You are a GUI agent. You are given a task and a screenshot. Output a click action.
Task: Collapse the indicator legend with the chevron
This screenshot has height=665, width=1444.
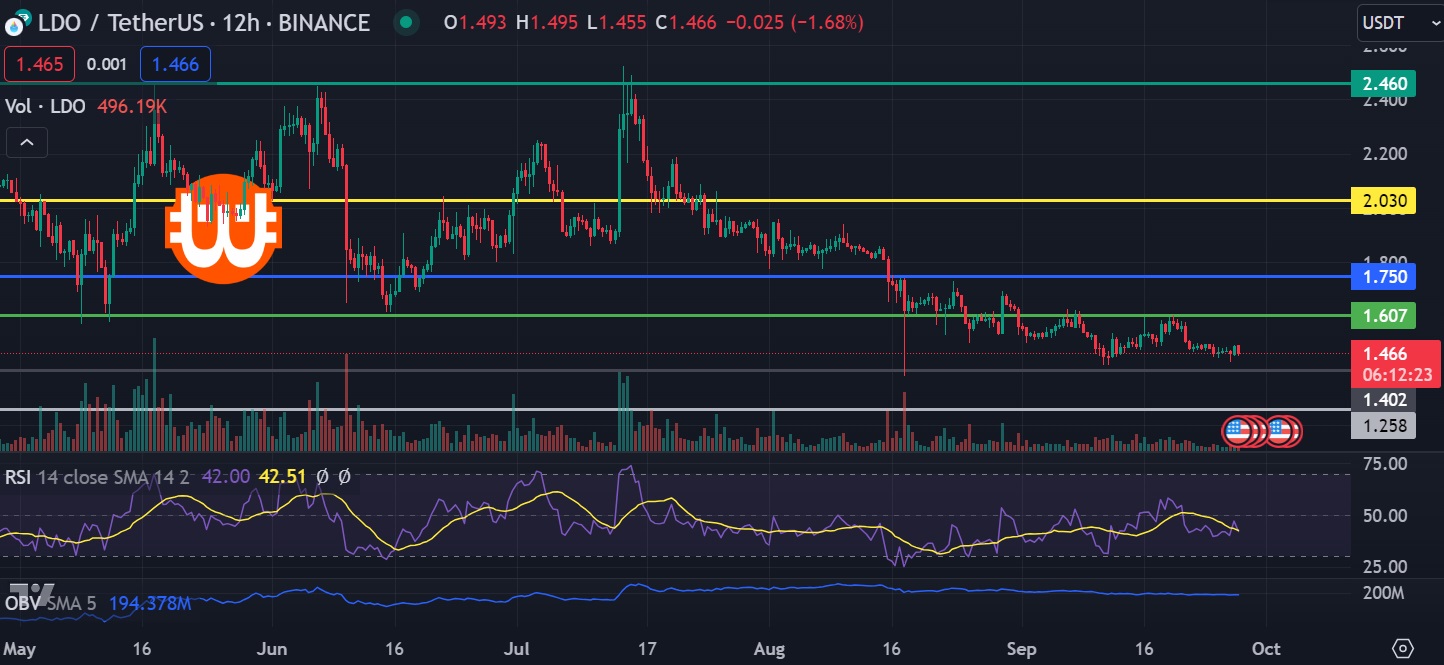click(x=27, y=143)
